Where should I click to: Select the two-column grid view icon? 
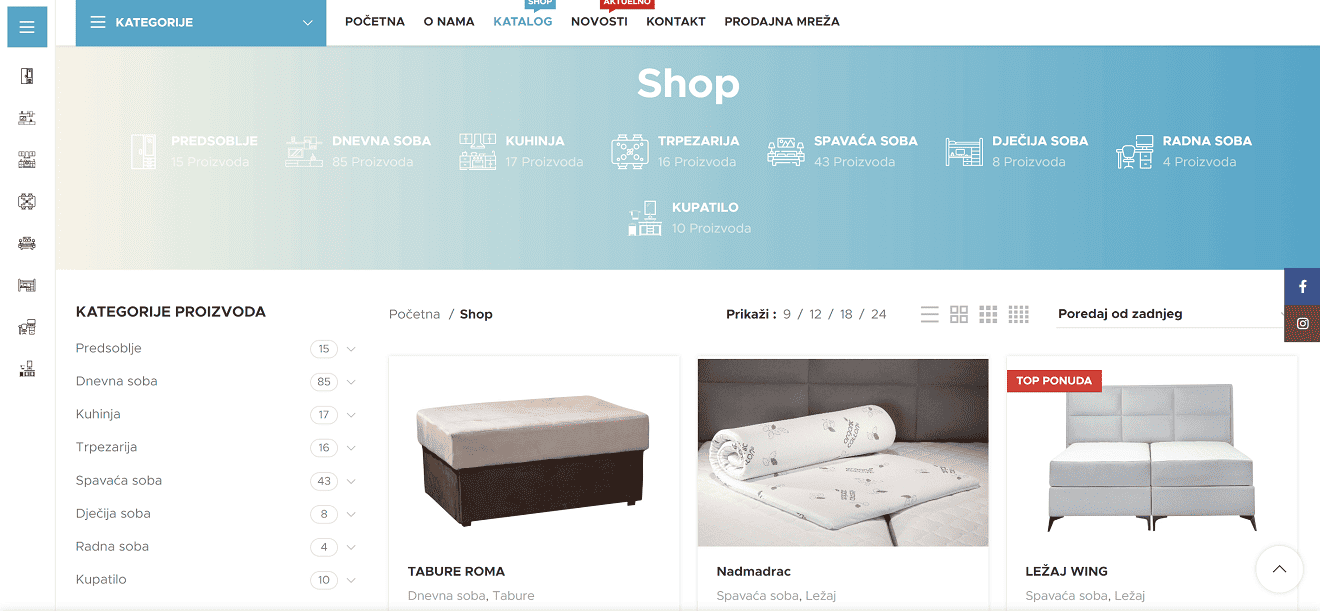[959, 314]
